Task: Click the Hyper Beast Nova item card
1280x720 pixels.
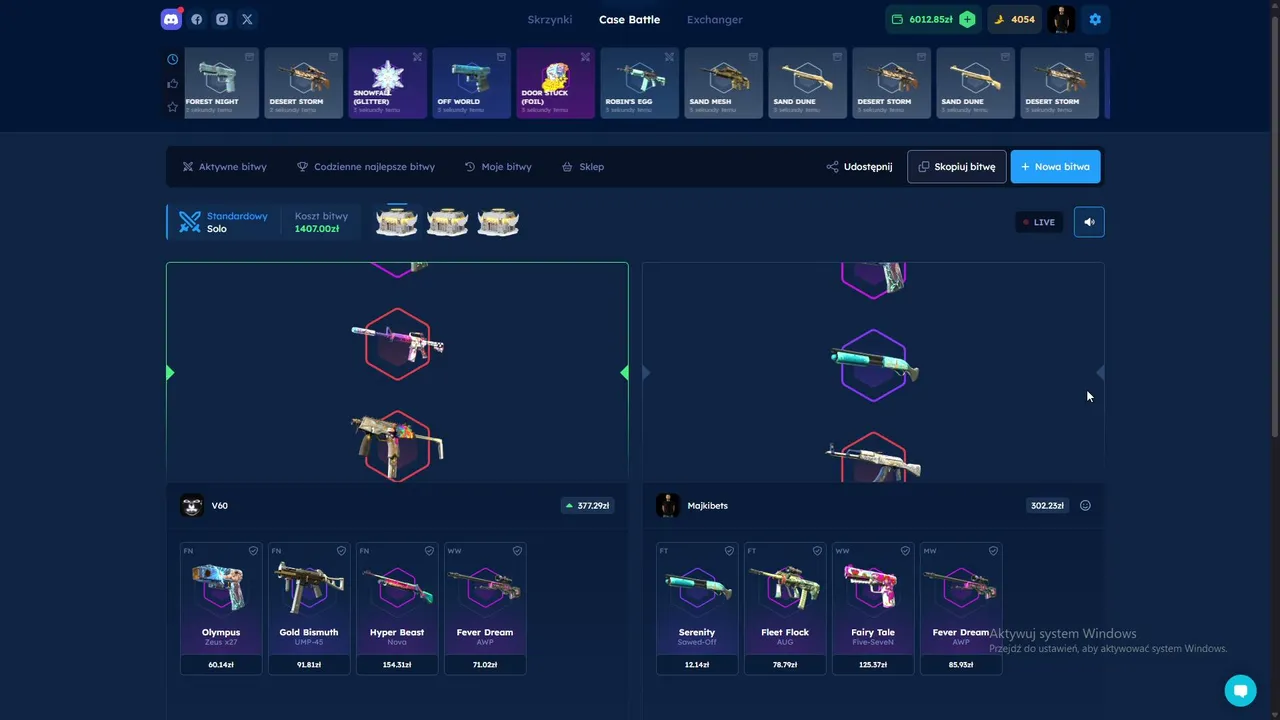Action: pos(397,608)
